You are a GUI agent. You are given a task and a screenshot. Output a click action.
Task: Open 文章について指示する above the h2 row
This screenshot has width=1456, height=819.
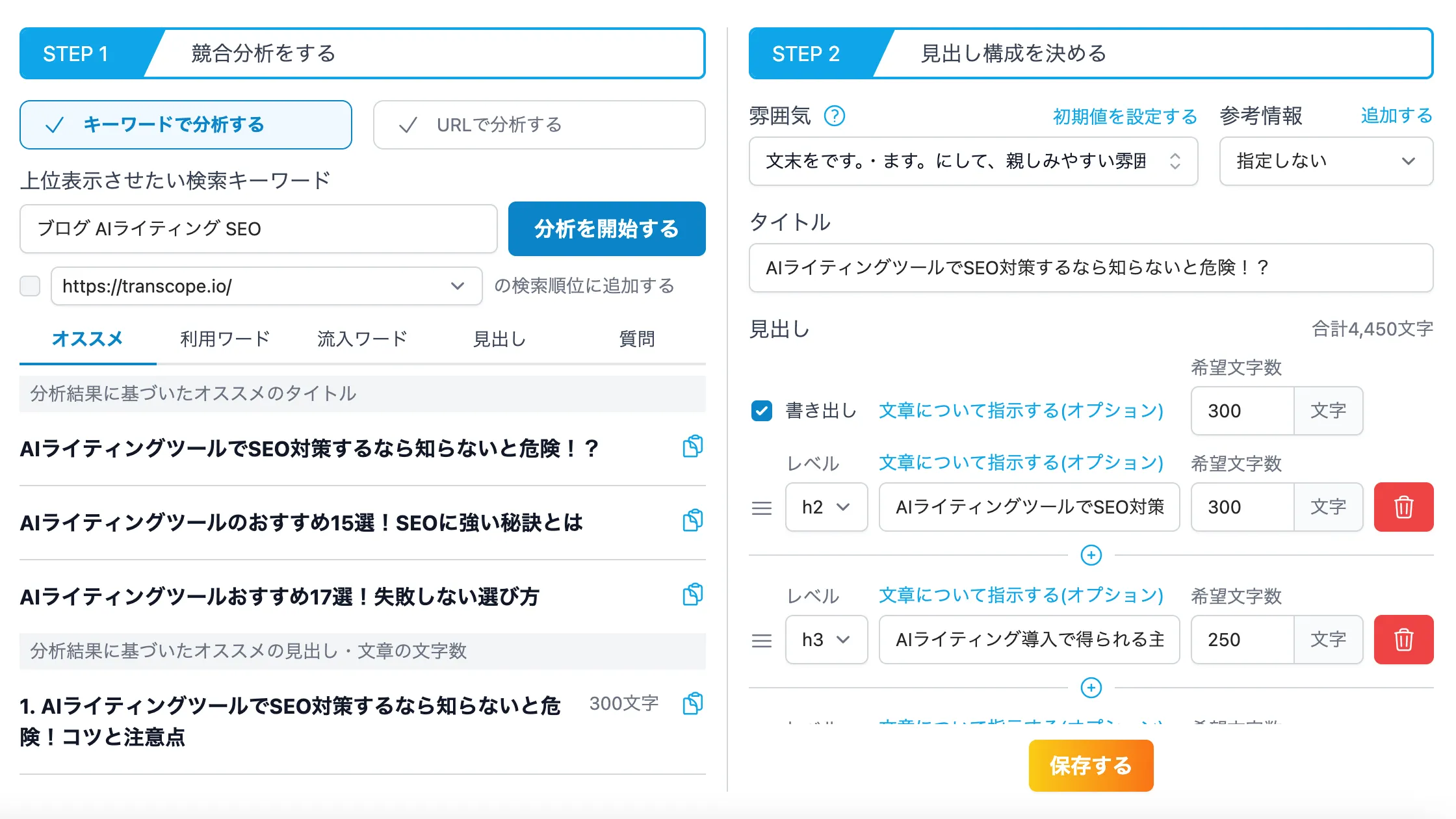click(1021, 463)
